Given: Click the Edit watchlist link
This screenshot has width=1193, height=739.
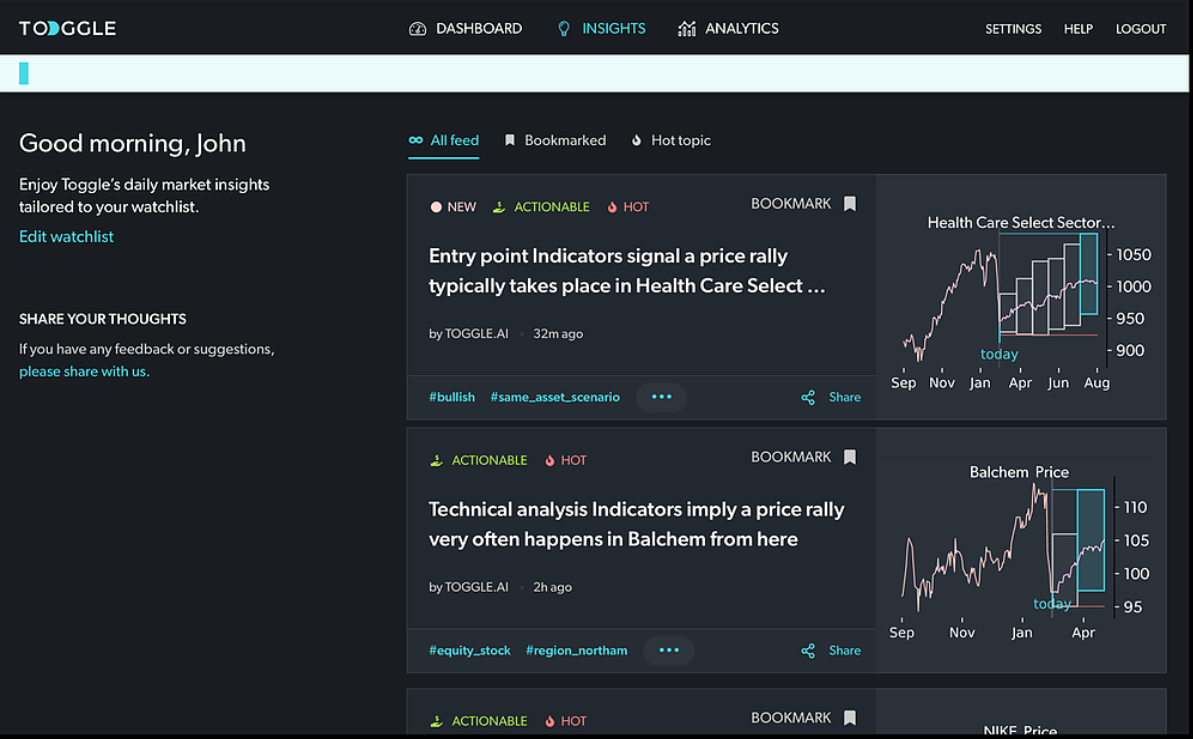Looking at the screenshot, I should tap(66, 237).
